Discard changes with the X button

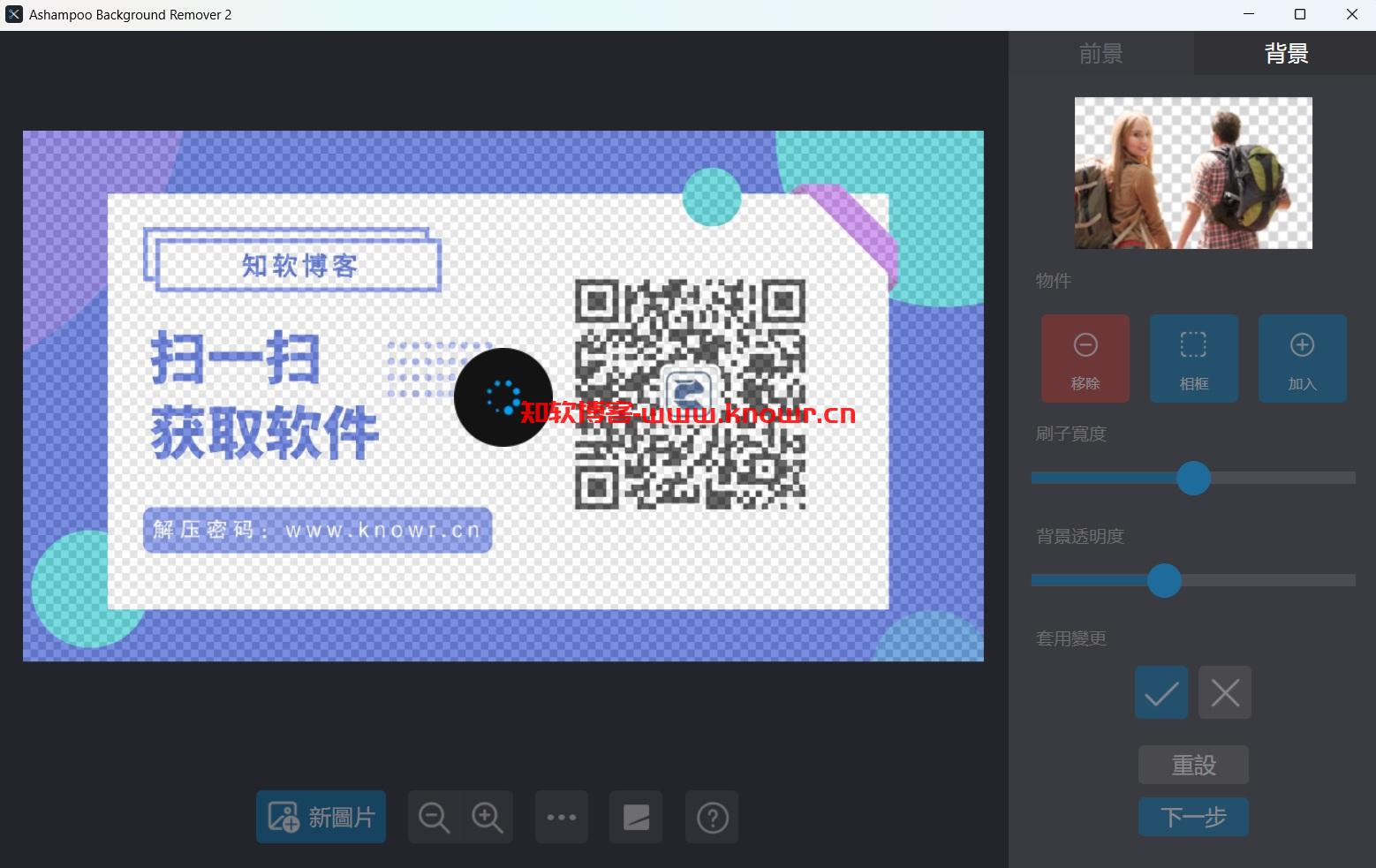(1224, 692)
